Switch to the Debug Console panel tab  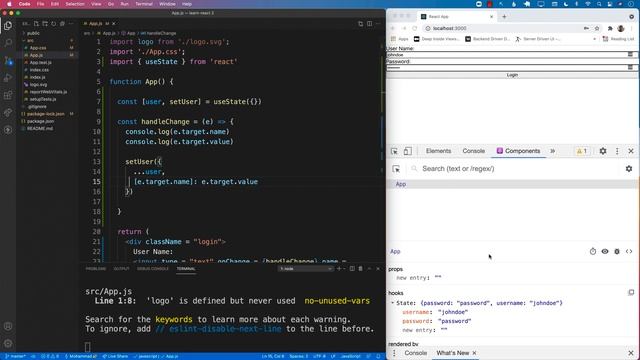pos(153,269)
